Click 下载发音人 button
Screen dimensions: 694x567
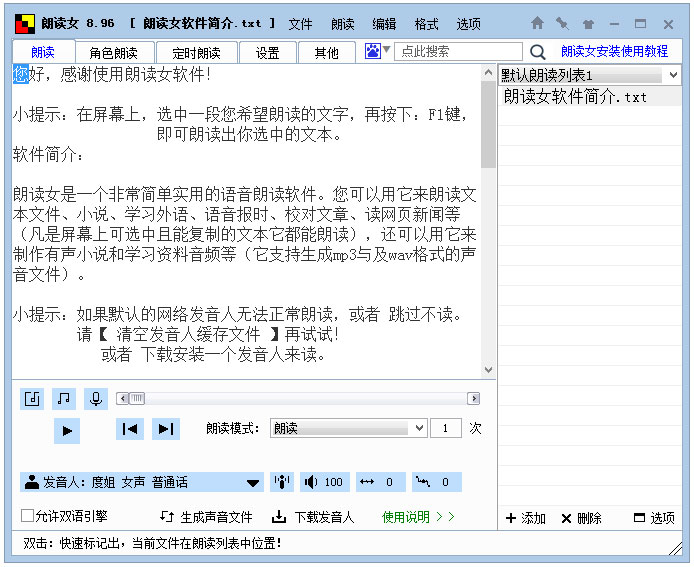pos(313,517)
